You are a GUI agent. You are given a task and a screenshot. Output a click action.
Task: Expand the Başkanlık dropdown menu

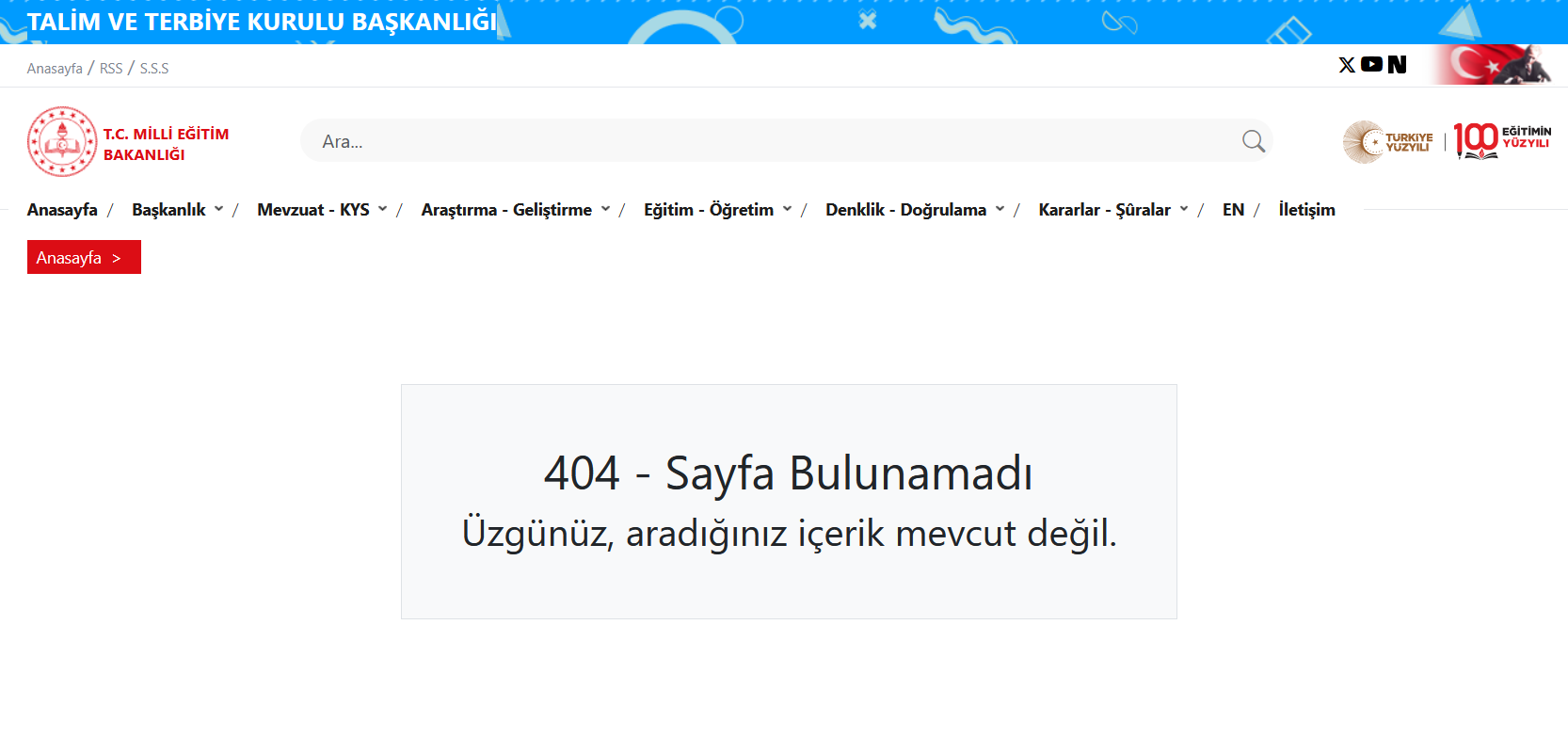pyautogui.click(x=177, y=210)
